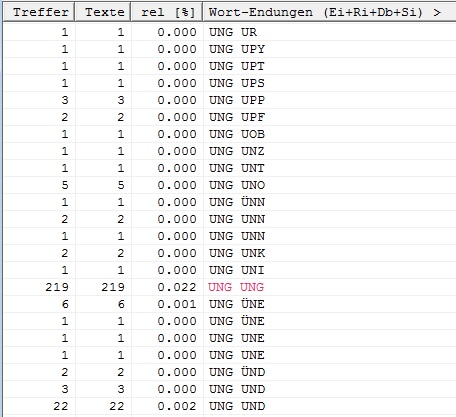456x417 pixels.
Task: Click the 0.022 relative value cell
Action: pos(177,287)
